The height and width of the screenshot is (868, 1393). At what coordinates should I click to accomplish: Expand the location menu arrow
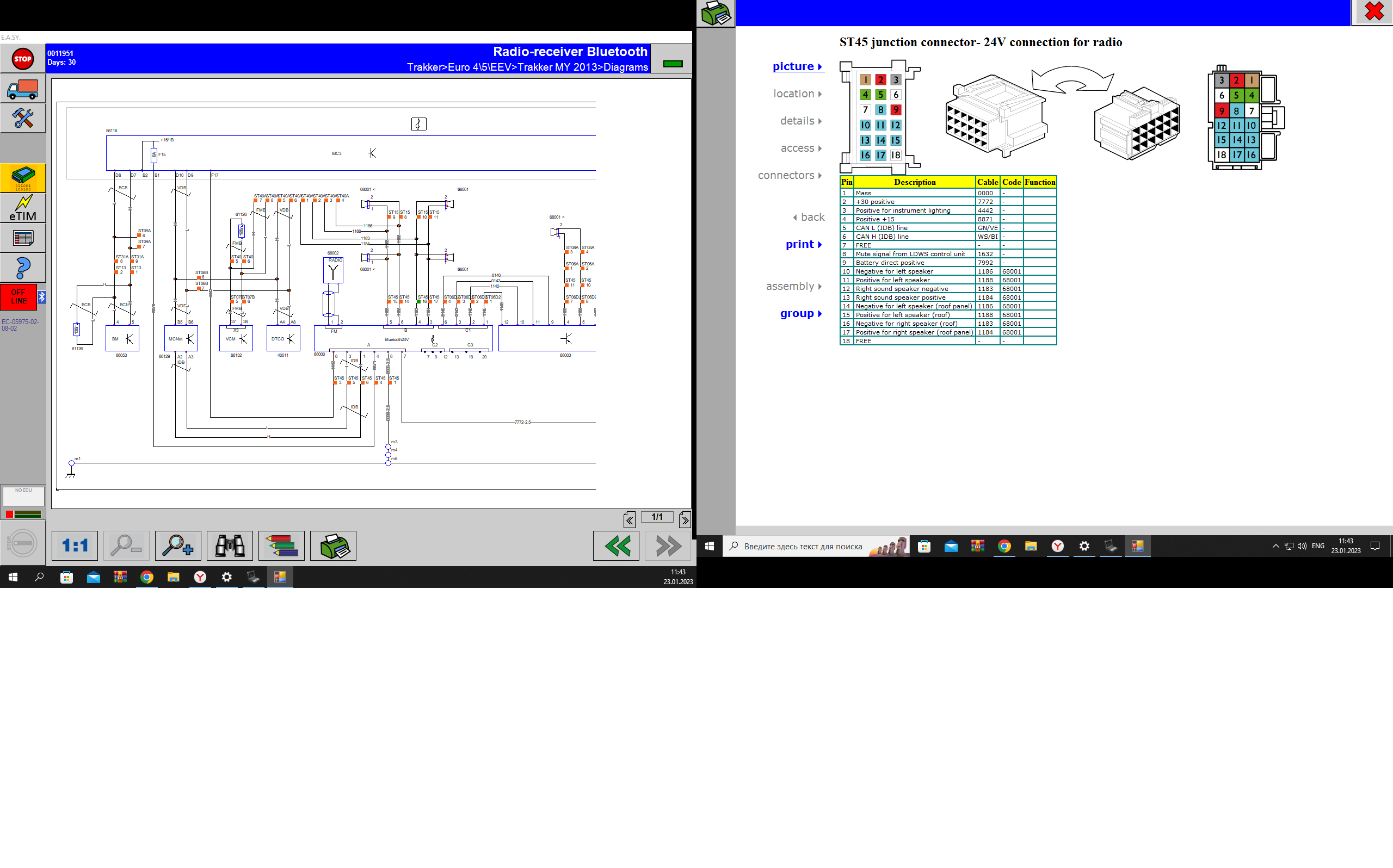[x=820, y=94]
